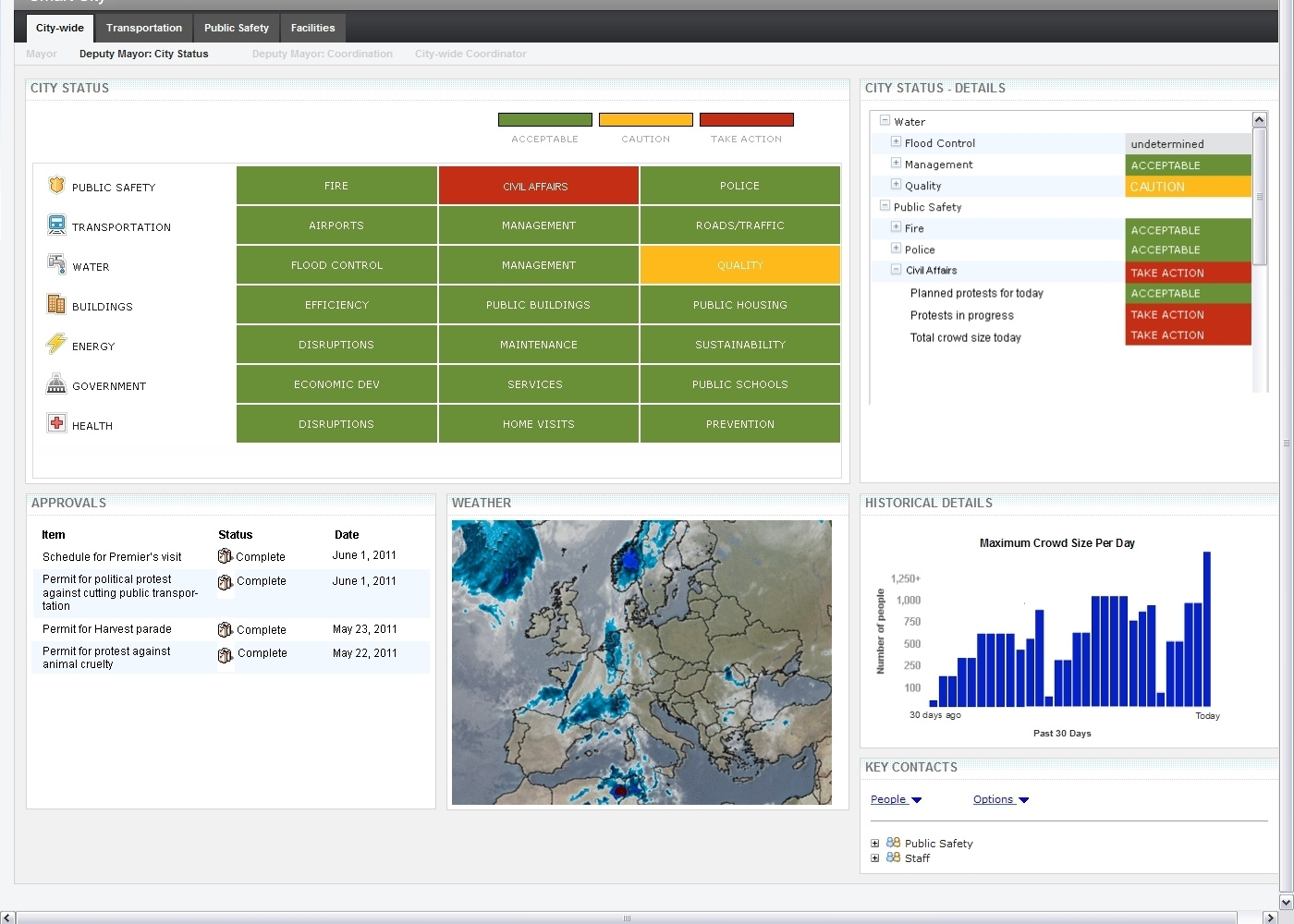
Task: Click the Public Safety group icon in Key Contacts
Action: coord(893,843)
